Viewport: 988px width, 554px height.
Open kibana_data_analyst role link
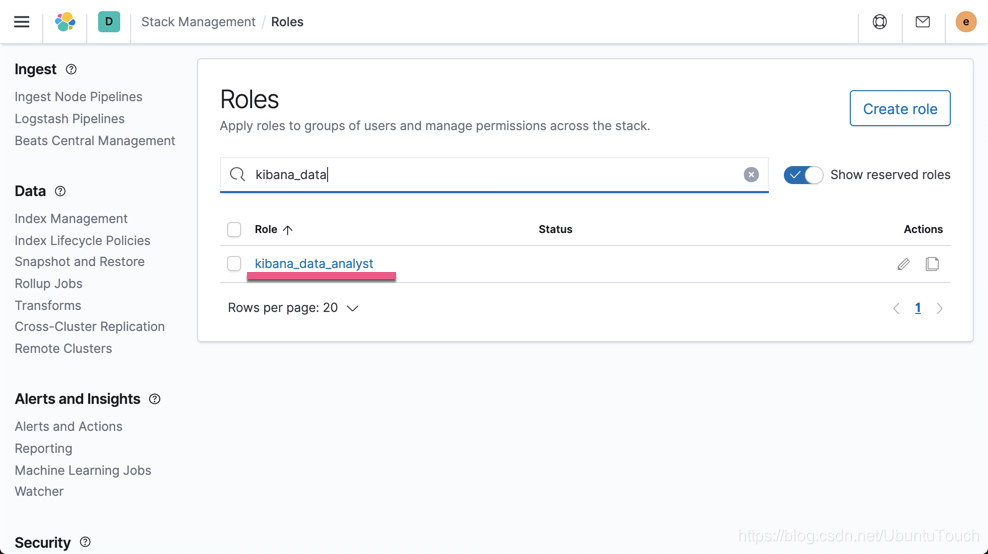pos(314,263)
